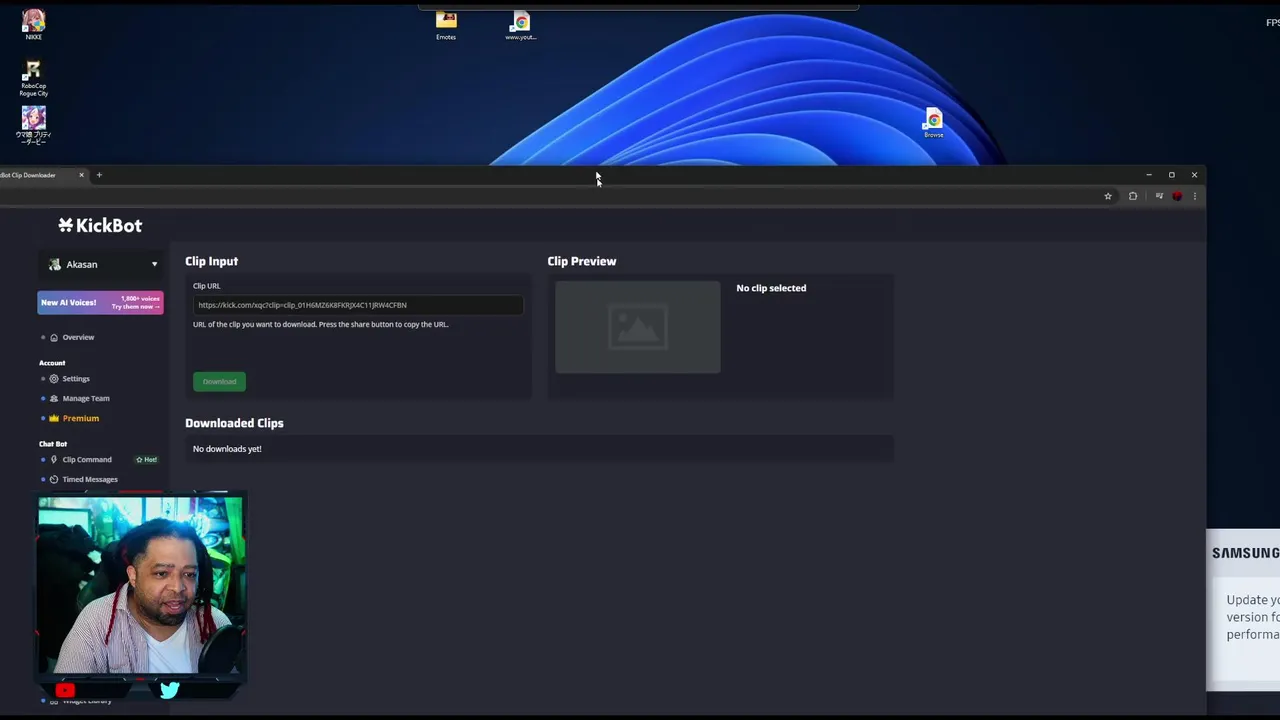Open Settings in sidebar
The height and width of the screenshot is (720, 1280).
76,379
